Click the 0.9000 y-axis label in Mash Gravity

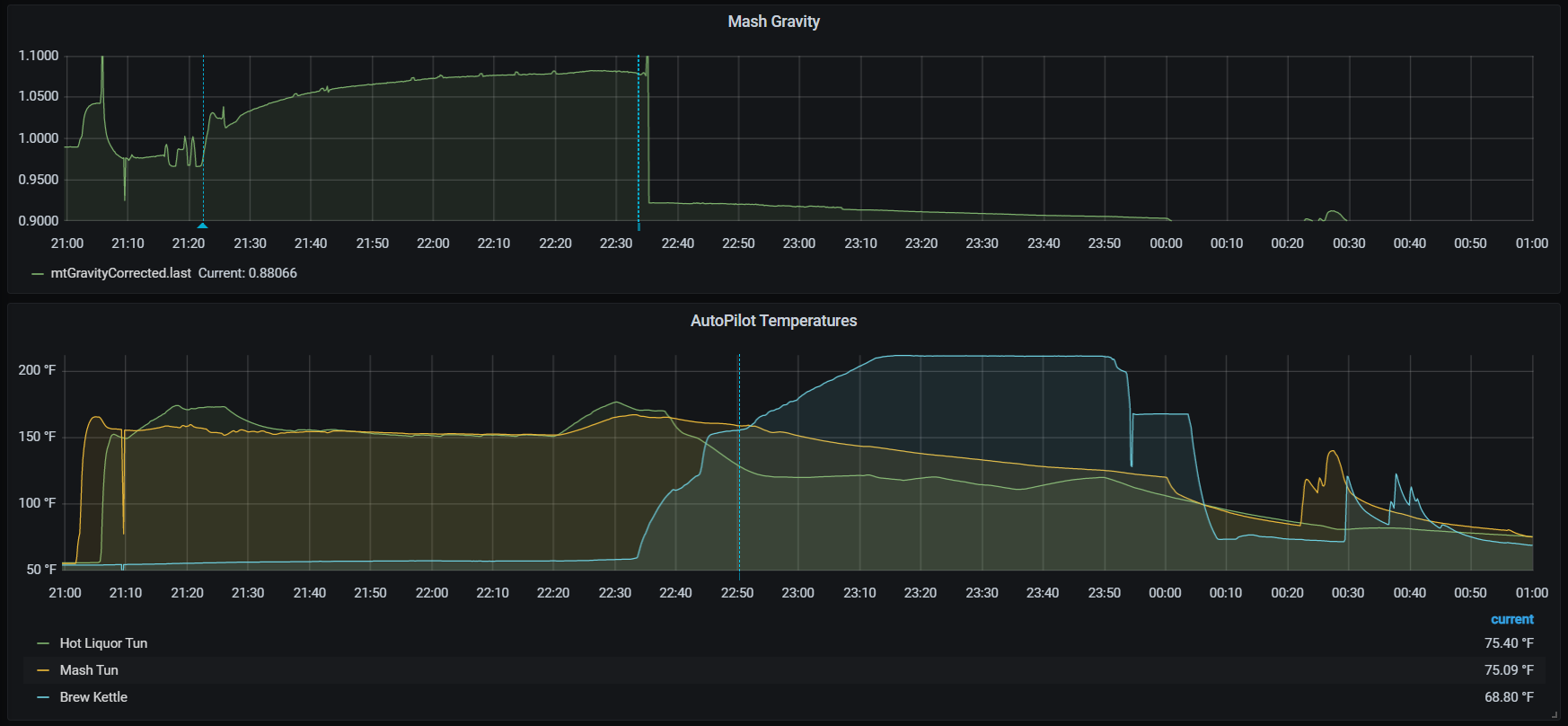pos(39,221)
